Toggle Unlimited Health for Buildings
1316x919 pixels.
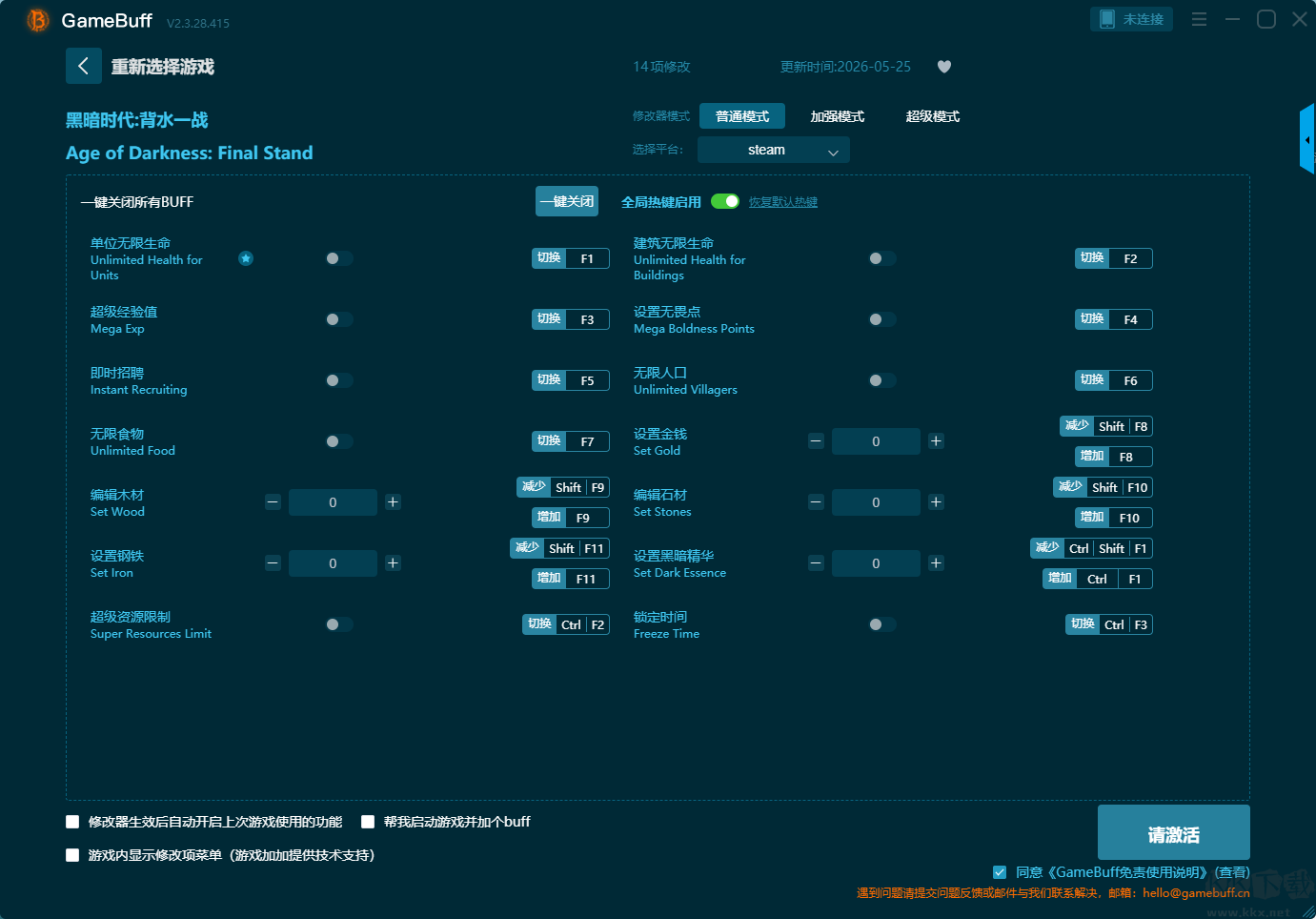pos(882,258)
